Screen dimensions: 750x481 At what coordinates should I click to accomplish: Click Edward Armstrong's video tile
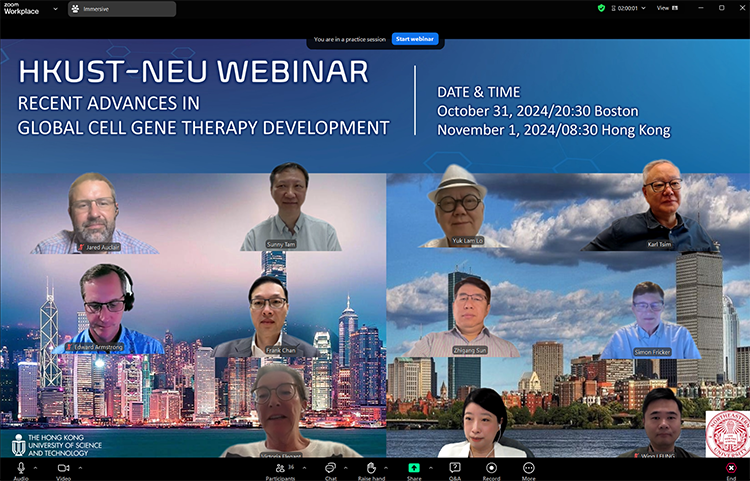[x=108, y=309]
